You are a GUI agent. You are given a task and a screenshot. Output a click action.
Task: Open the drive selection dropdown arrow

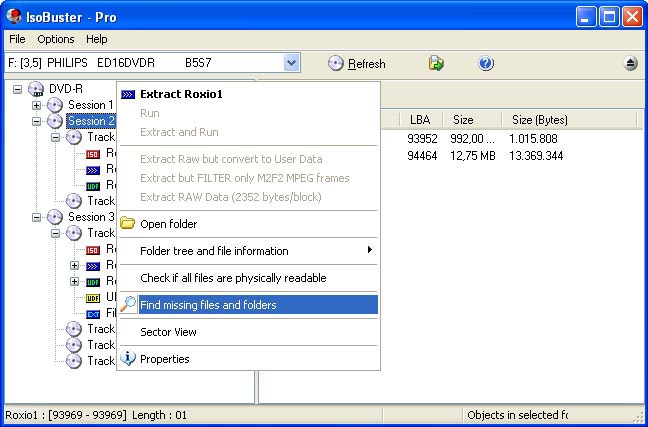pos(291,63)
